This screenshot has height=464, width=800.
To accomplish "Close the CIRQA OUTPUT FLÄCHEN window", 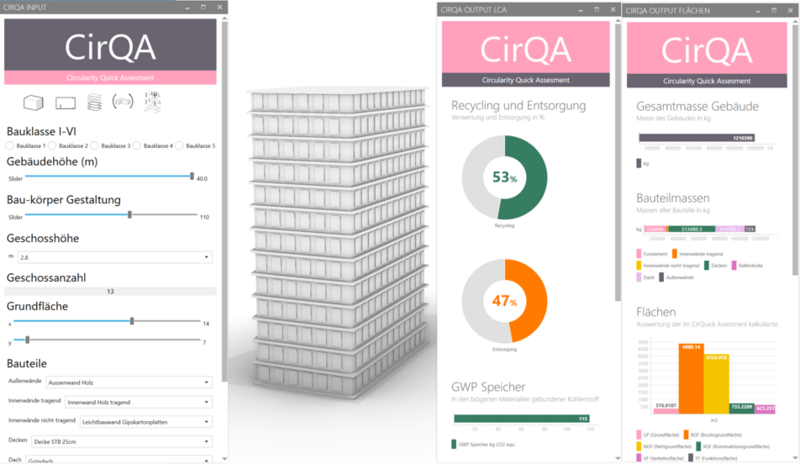I will pyautogui.click(x=791, y=10).
